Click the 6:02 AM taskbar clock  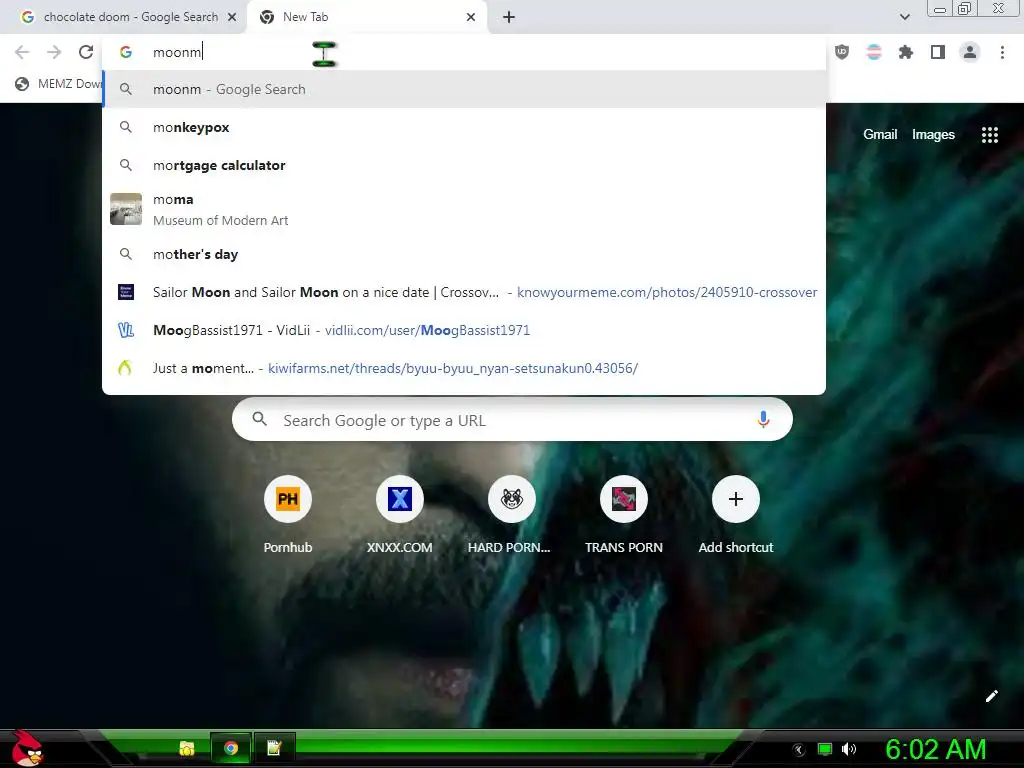(x=935, y=750)
